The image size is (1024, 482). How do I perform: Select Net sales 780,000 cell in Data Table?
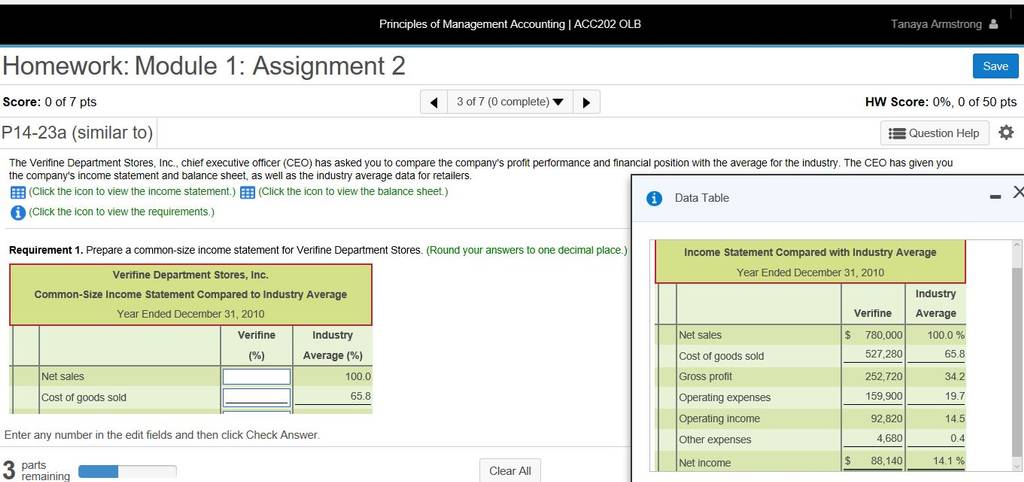tap(873, 335)
